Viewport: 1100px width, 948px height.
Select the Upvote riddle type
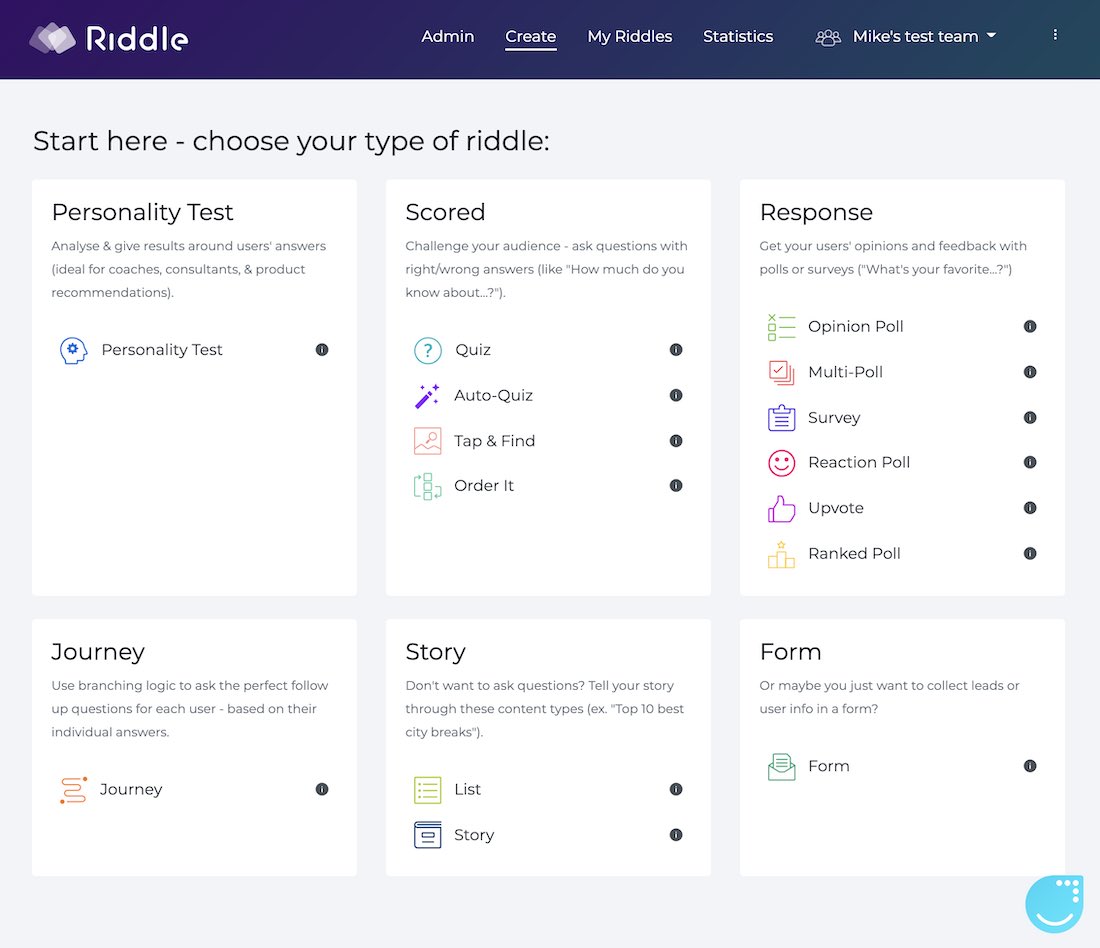pyautogui.click(x=836, y=508)
